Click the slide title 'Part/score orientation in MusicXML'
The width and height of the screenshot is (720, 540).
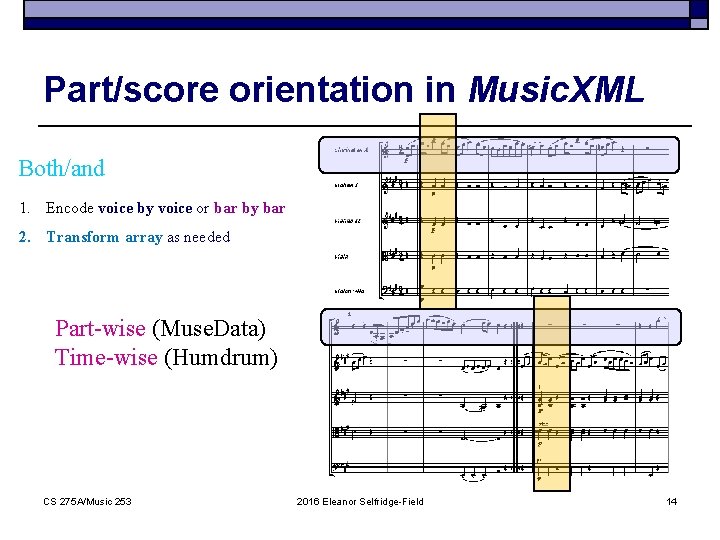point(344,90)
